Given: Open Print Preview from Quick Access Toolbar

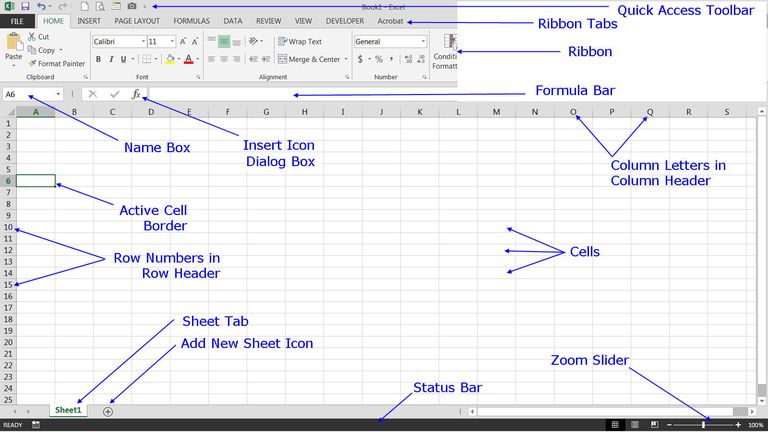Looking at the screenshot, I should pos(100,6).
